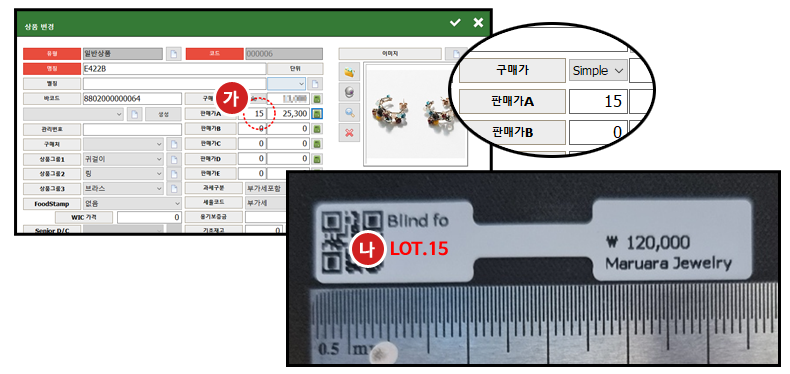This screenshot has height=374, width=790.
Task: Open calculator icon for 판매가A row
Action: coord(317,114)
